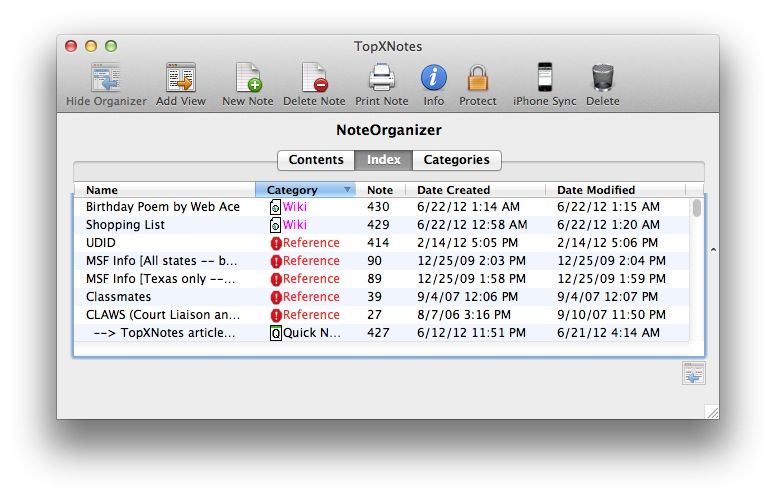Click Reference text in Classmates row
Screen dimensions: 776x498
tap(311, 297)
